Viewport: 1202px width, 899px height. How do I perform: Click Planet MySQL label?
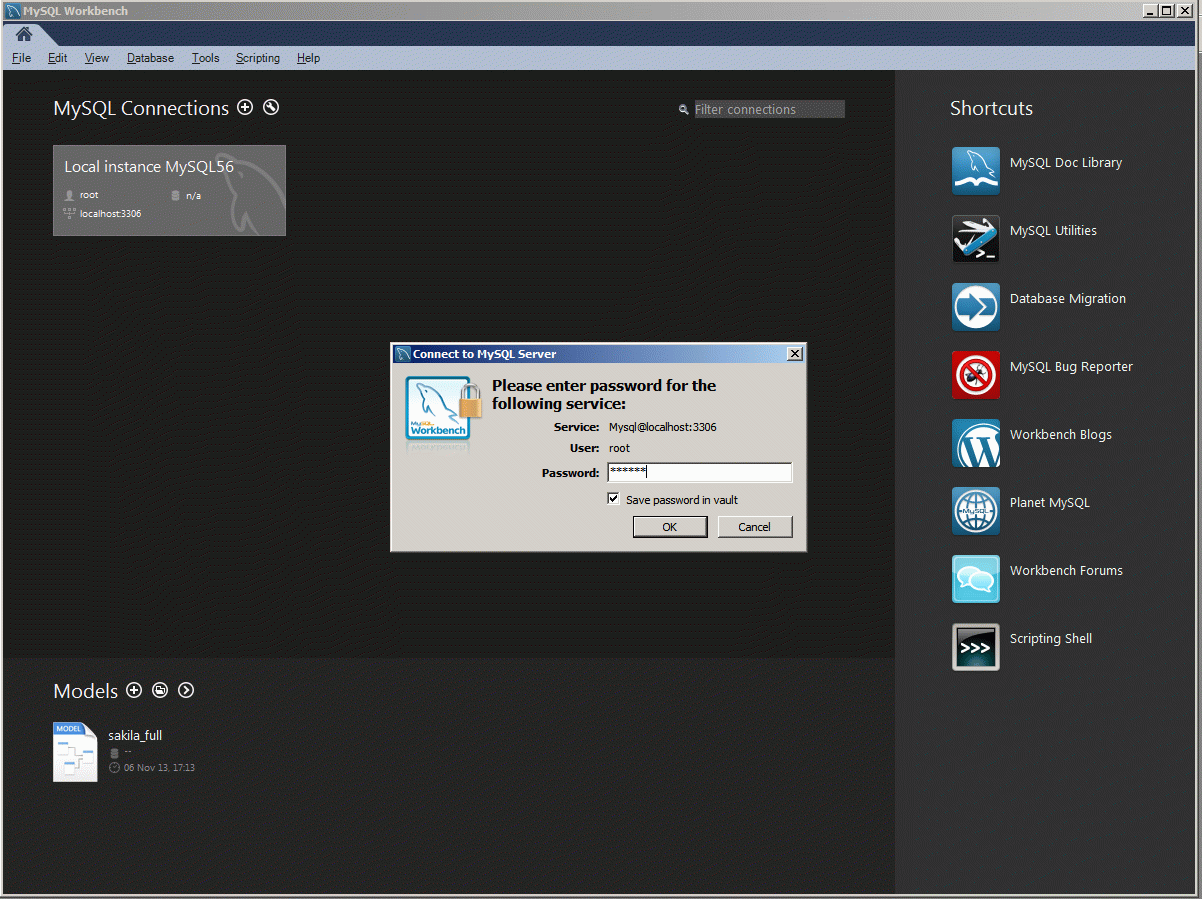tap(1050, 502)
